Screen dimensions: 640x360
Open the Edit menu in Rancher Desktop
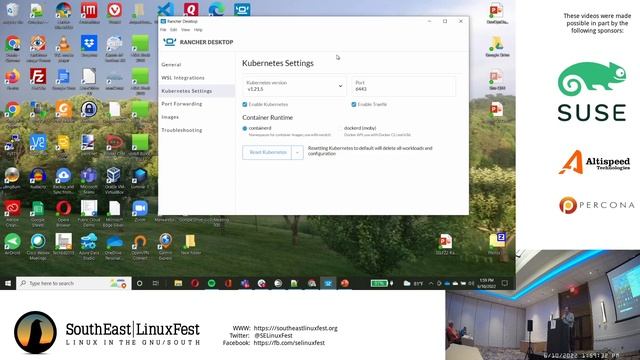173,30
